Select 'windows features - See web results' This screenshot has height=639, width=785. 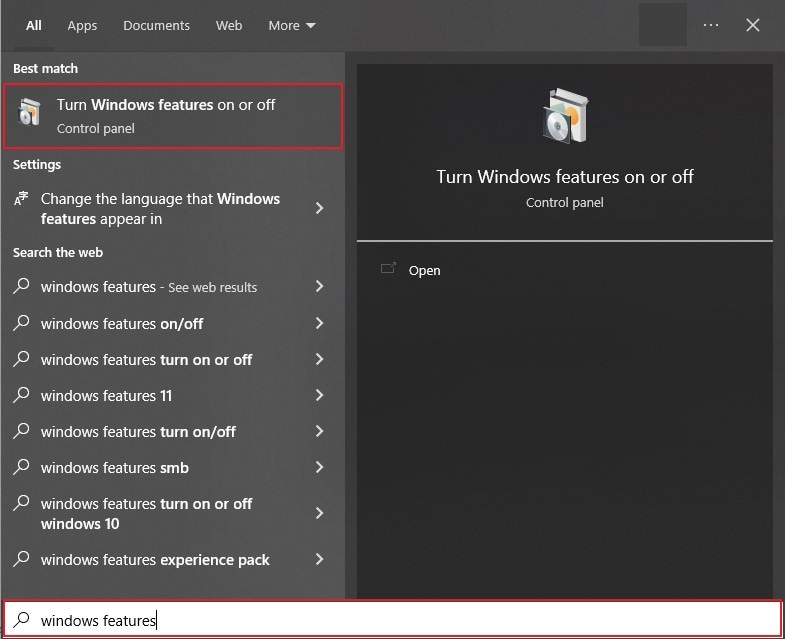(x=173, y=286)
